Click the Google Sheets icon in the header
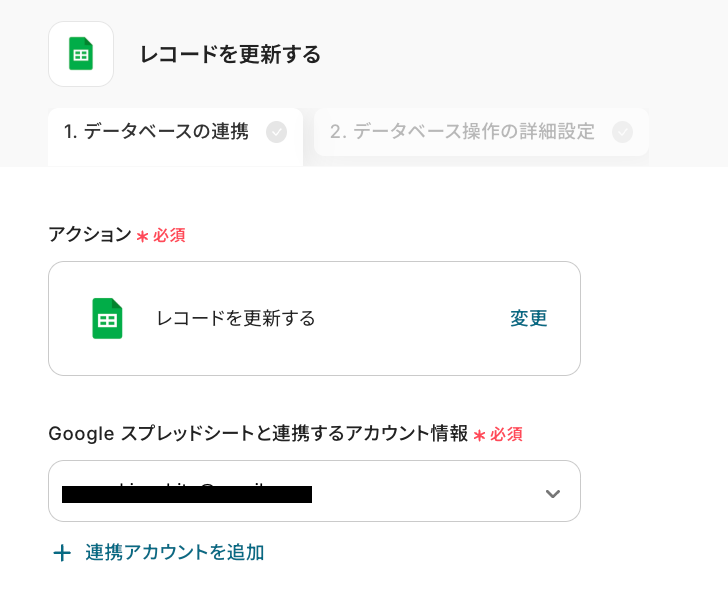Viewport: 728px width, 594px height. click(81, 54)
